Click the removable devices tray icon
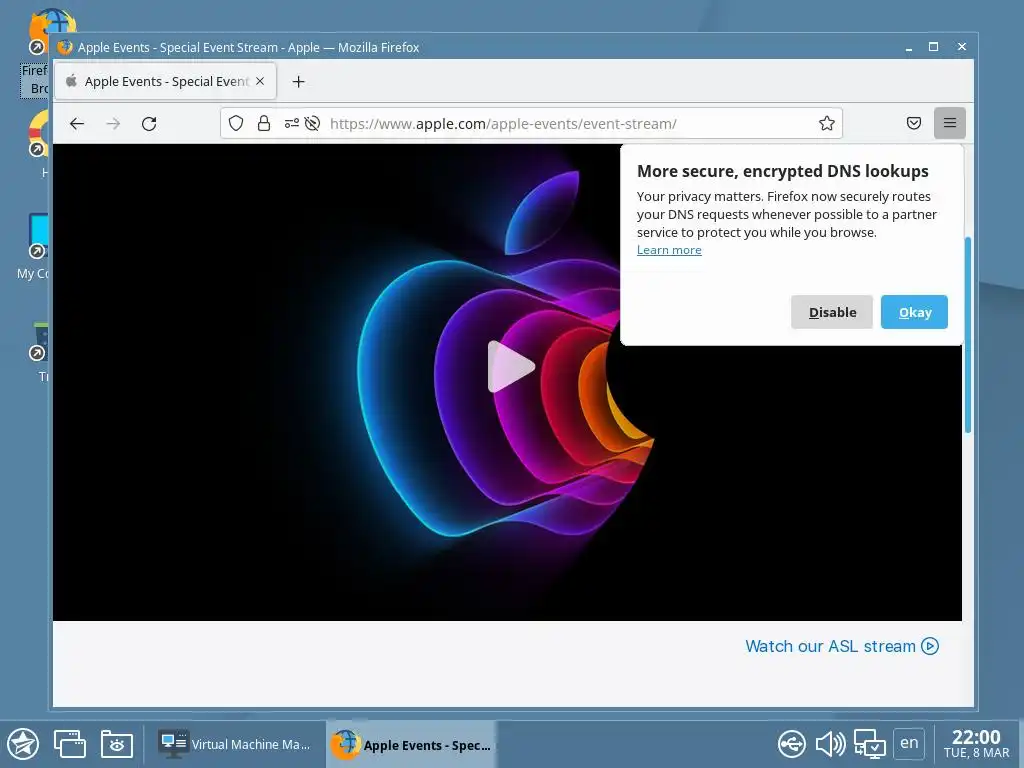Image resolution: width=1024 pixels, height=768 pixels. (792, 744)
